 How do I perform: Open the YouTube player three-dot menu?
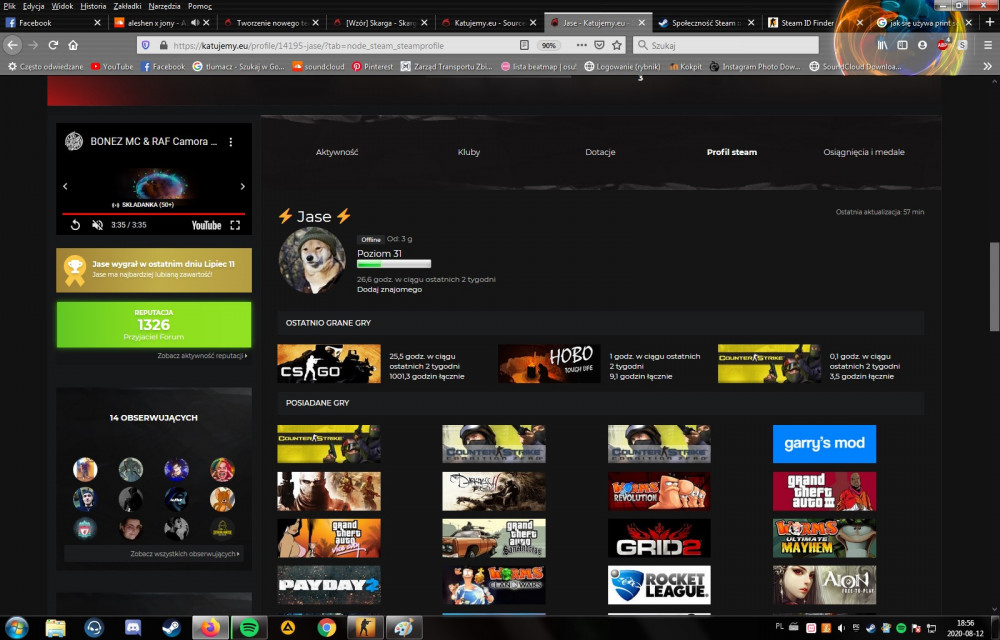tap(231, 142)
